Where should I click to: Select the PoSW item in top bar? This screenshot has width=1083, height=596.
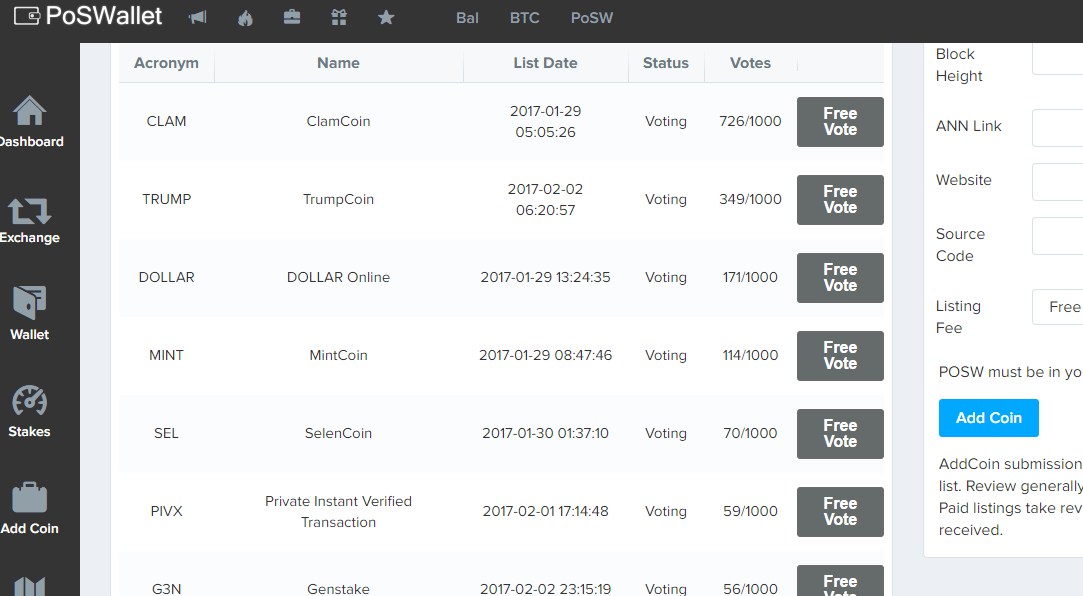tap(592, 18)
